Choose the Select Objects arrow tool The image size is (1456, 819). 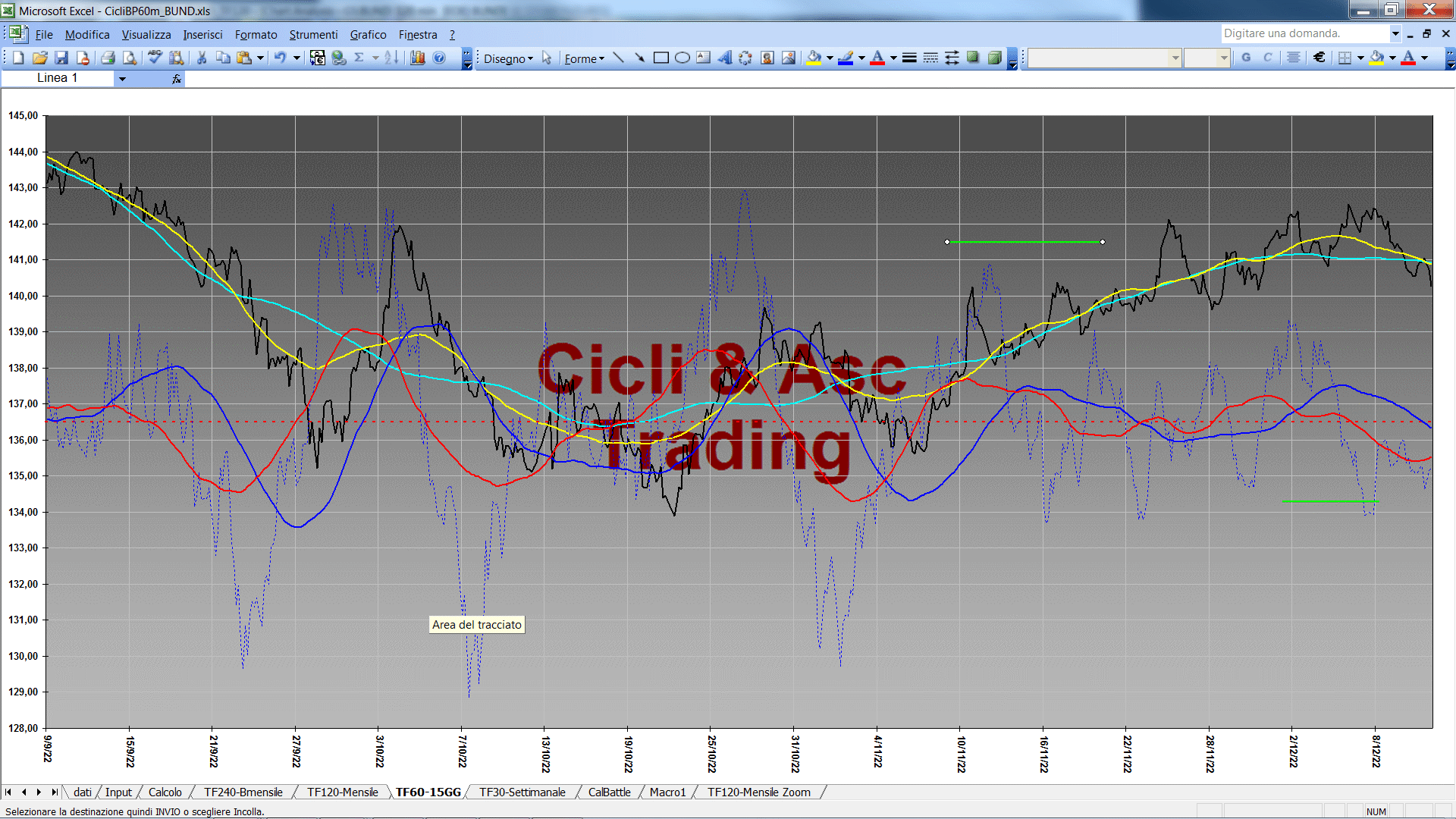[547, 58]
